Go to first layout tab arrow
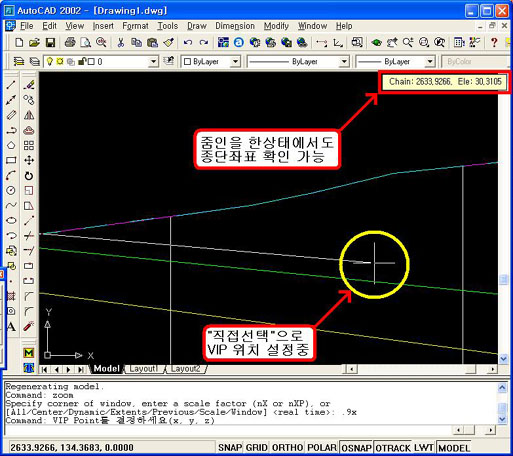Image resolution: width=513 pixels, height=456 pixels. (44, 369)
